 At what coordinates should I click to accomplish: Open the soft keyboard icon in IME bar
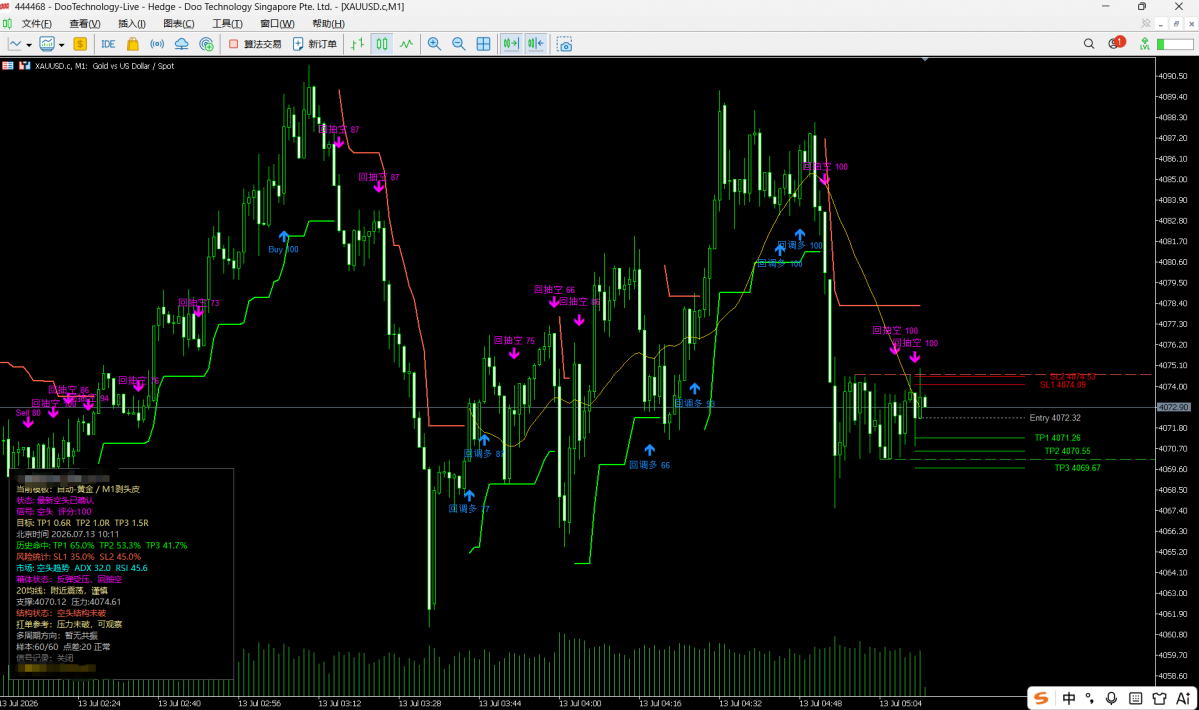tap(1136, 698)
